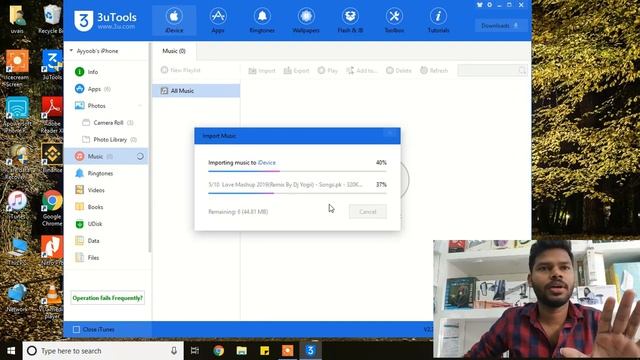Viewport: 640px width, 360px height.
Task: Open the Tutorials section
Action: pyautogui.click(x=438, y=20)
